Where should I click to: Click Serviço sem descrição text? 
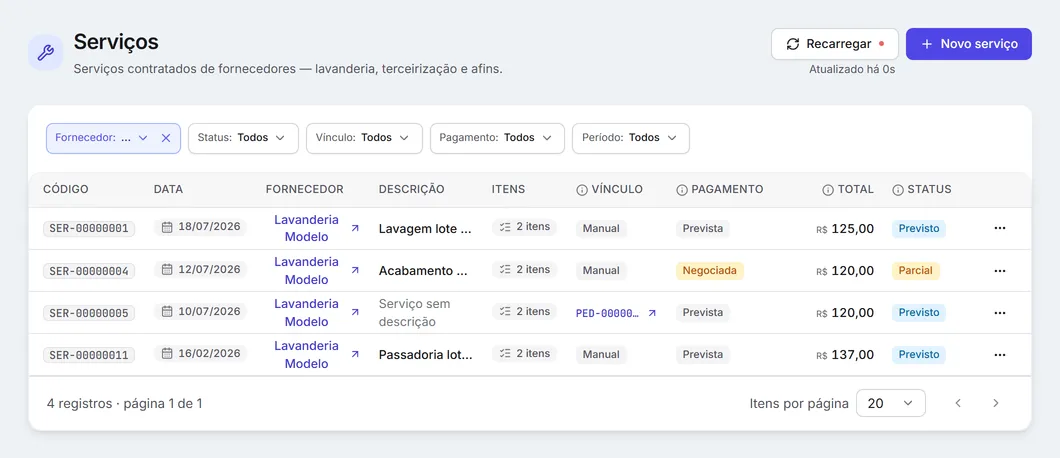point(414,313)
